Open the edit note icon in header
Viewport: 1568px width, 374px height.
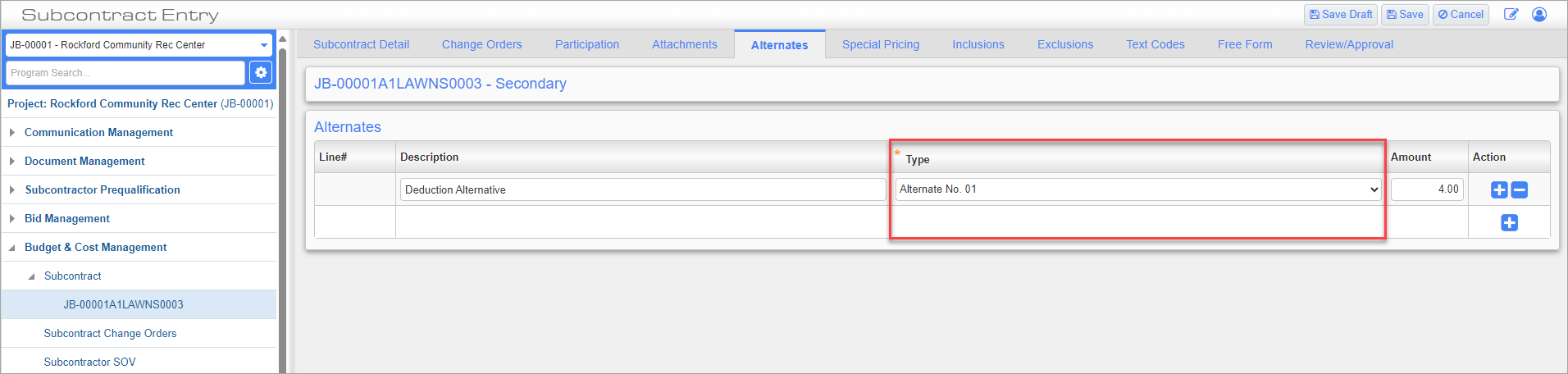(x=1511, y=15)
